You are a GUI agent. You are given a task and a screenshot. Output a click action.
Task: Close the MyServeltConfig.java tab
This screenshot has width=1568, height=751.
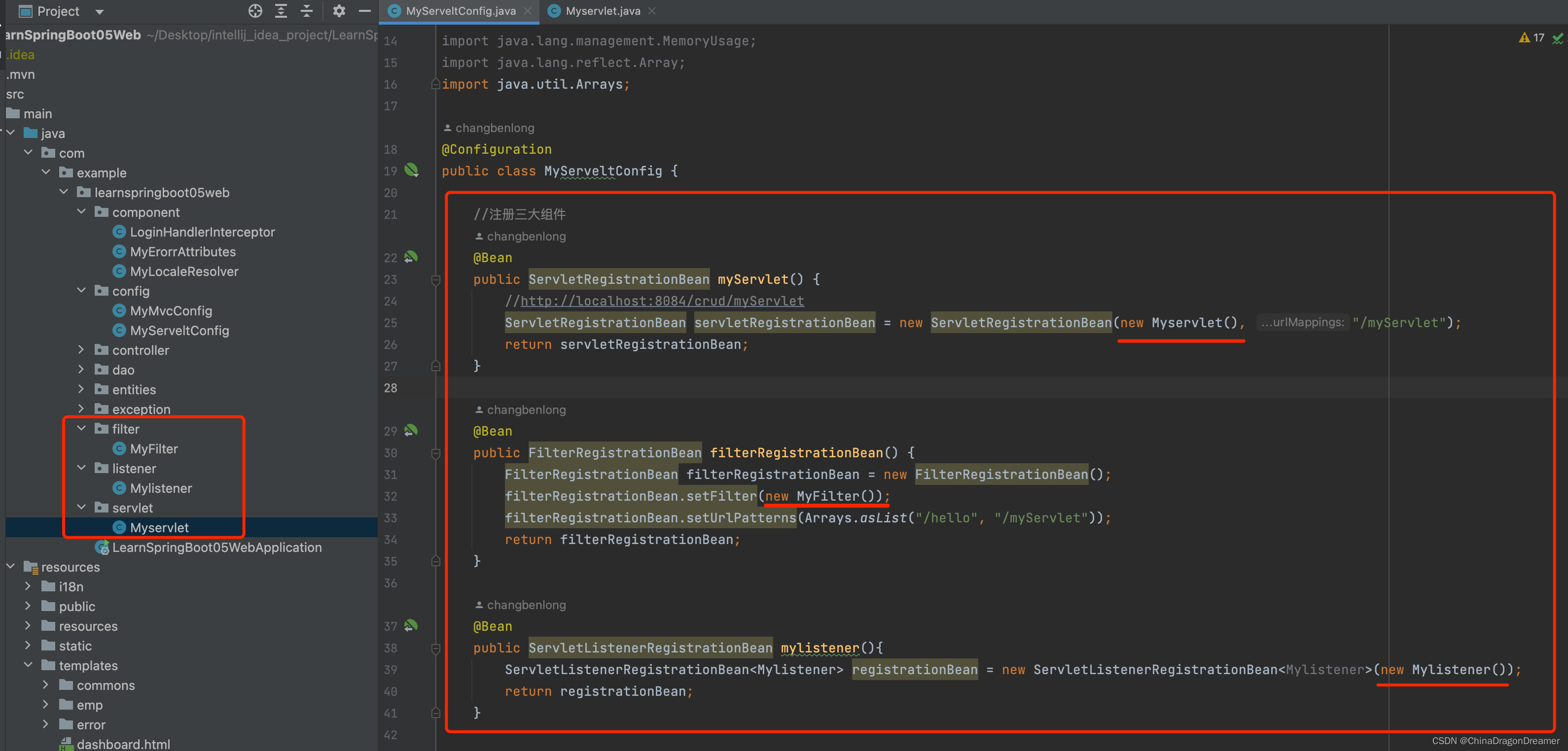[x=528, y=11]
